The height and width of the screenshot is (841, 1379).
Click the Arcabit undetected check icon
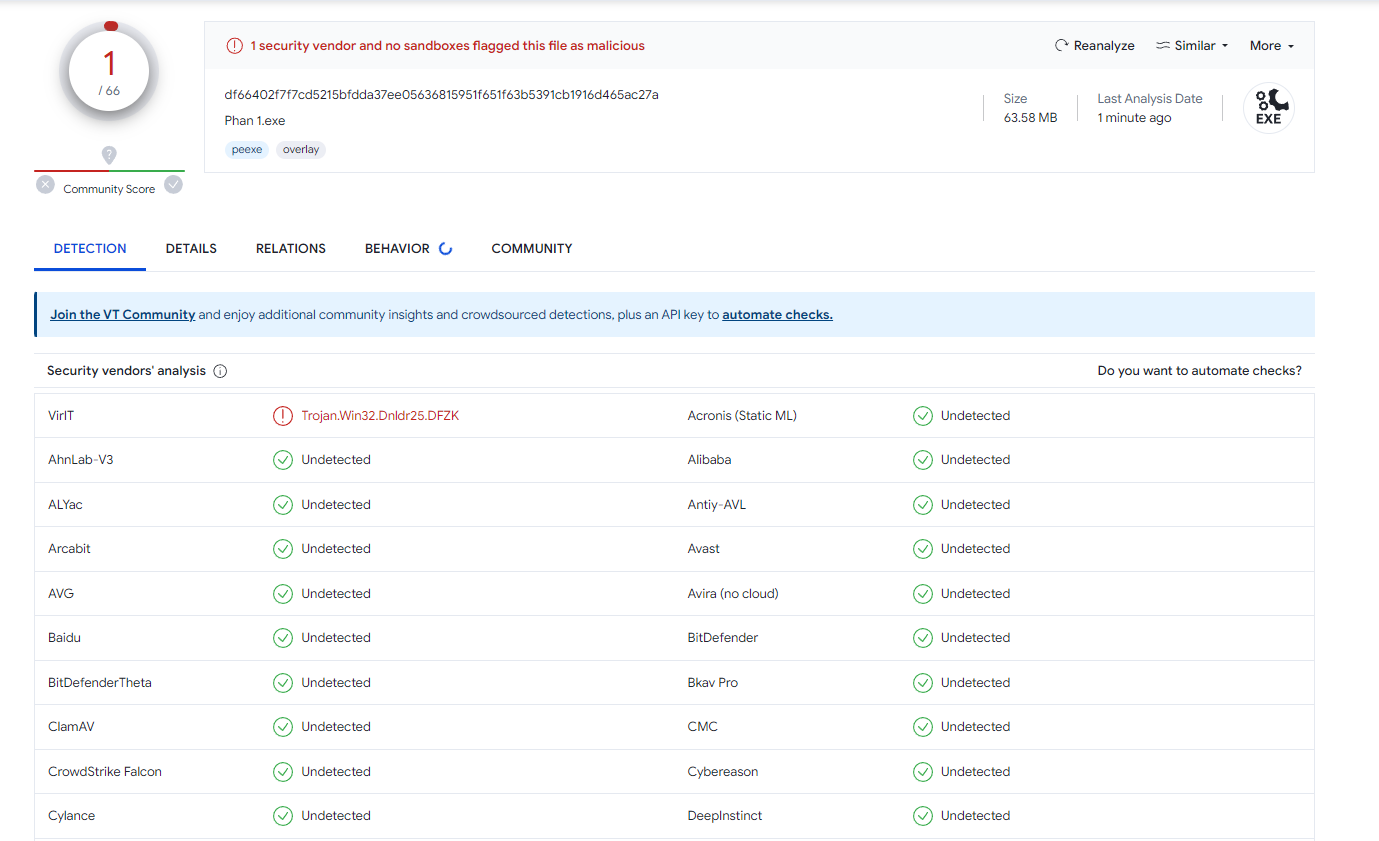283,549
